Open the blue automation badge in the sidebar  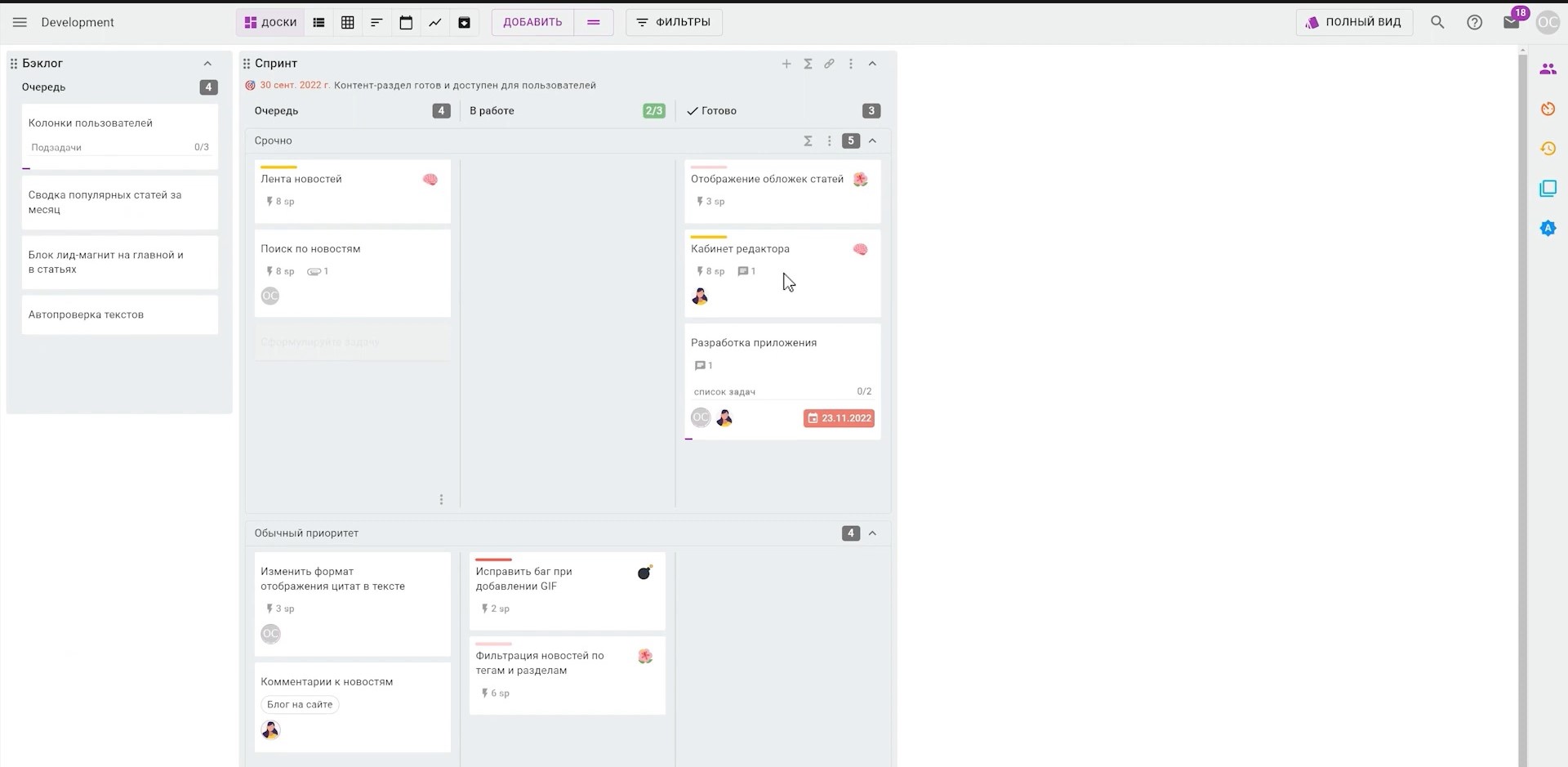[x=1548, y=229]
